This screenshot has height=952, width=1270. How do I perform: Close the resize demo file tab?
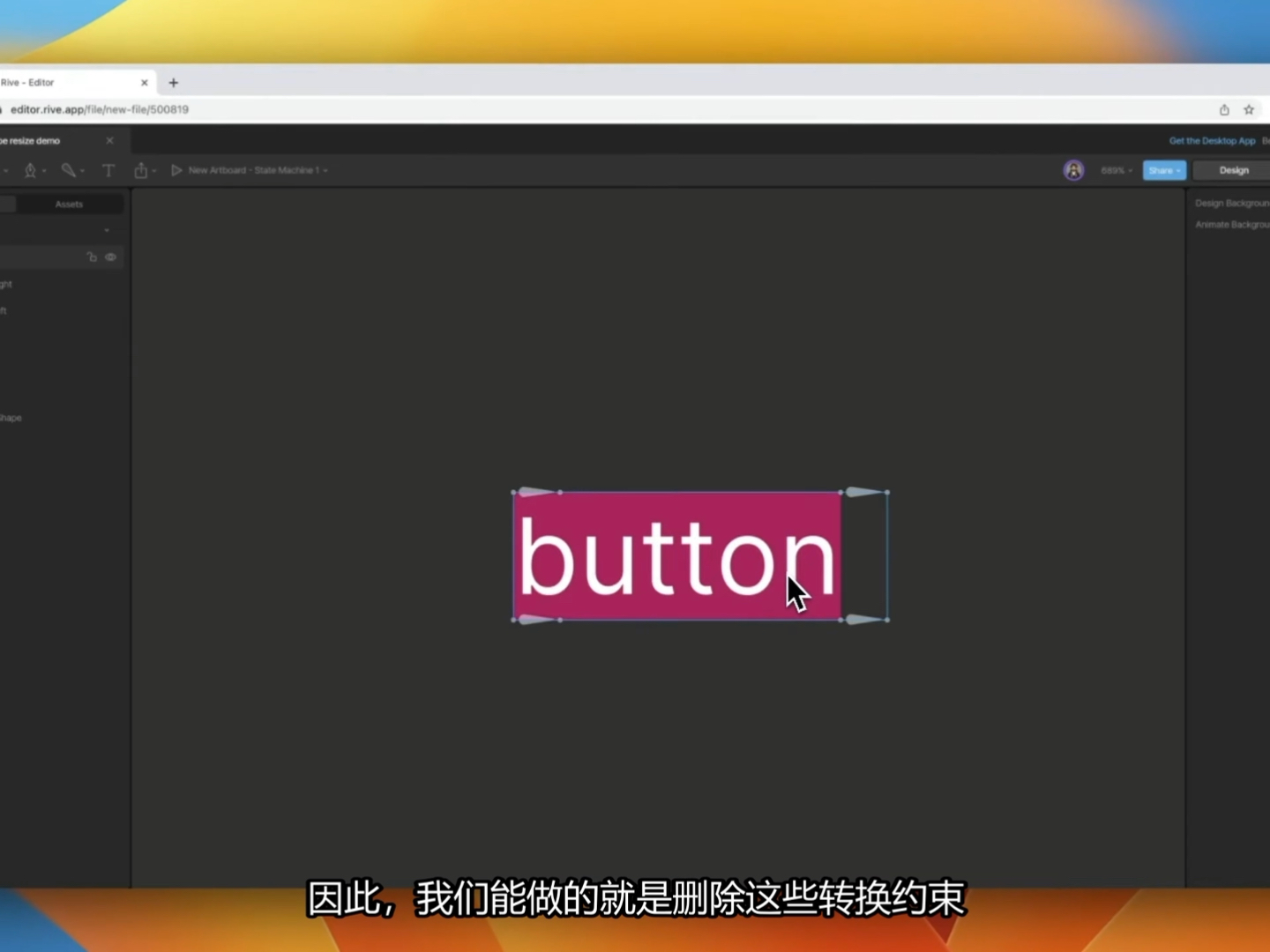coord(109,141)
